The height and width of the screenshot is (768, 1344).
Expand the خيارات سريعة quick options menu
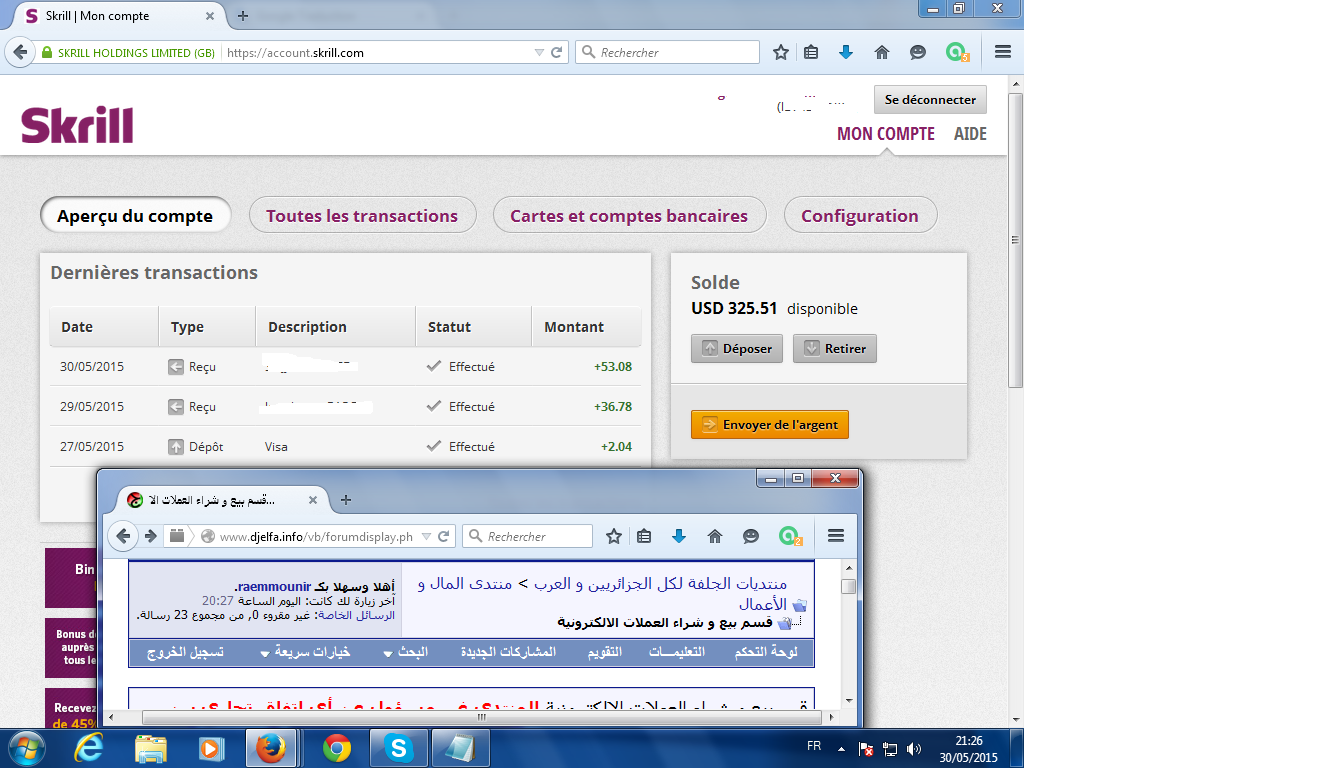click(x=305, y=652)
